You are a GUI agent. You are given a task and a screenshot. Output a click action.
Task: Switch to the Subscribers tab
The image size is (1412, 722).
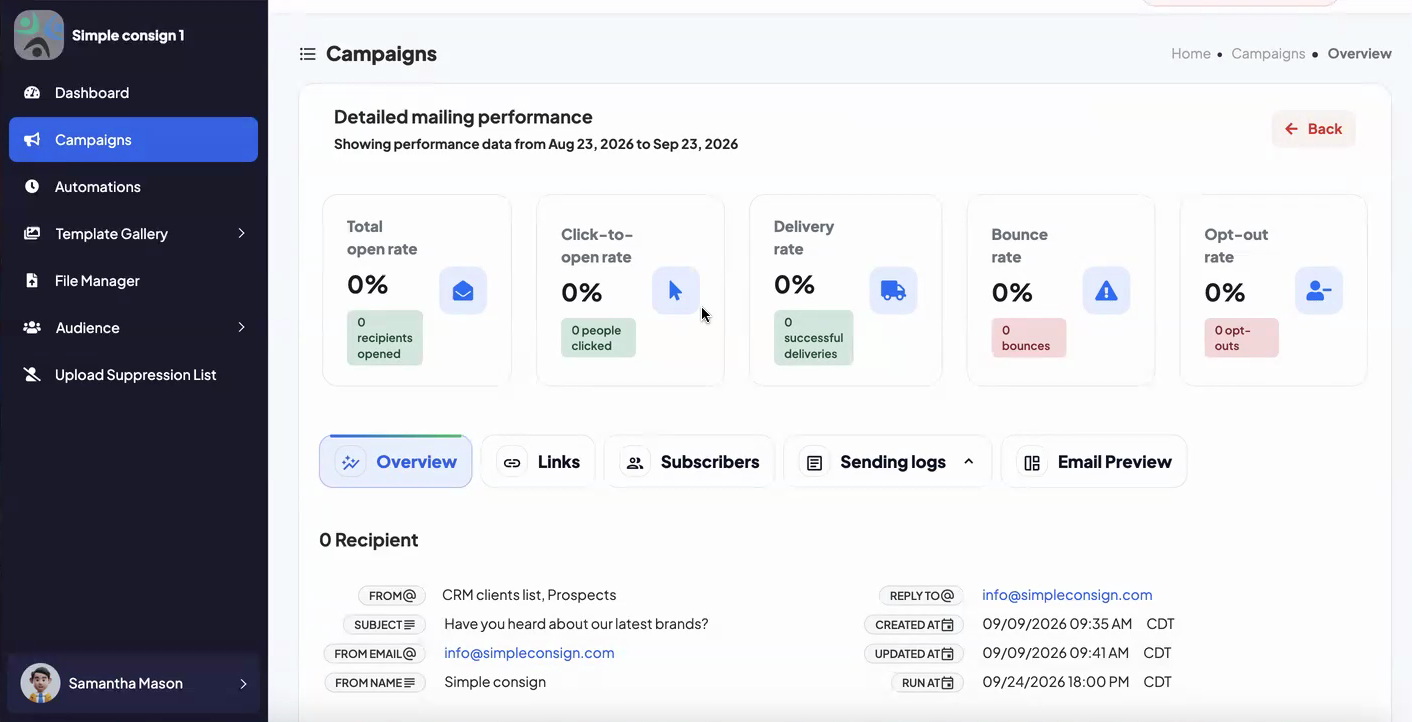689,462
